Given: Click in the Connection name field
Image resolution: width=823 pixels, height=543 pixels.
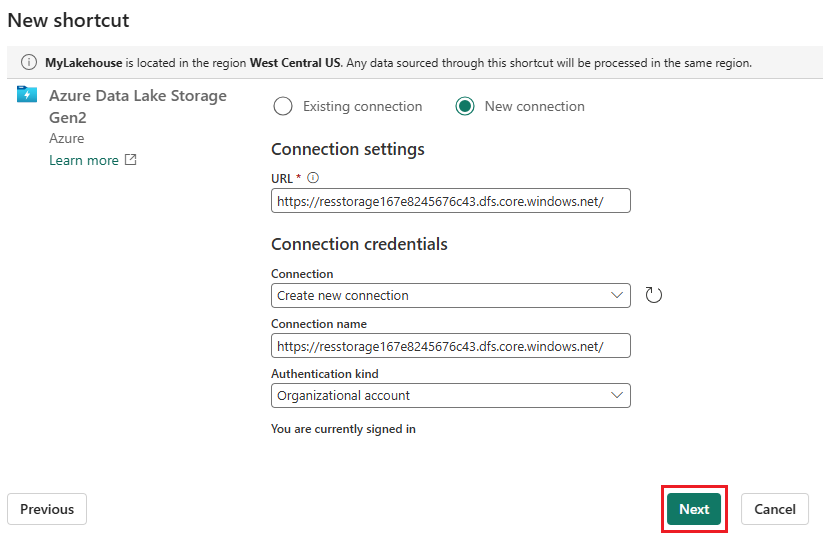Looking at the screenshot, I should [x=451, y=346].
